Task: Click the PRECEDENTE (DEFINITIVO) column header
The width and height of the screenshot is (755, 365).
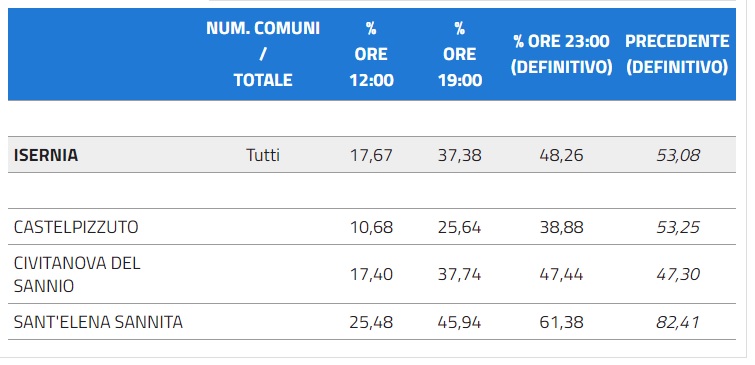Action: tap(677, 54)
